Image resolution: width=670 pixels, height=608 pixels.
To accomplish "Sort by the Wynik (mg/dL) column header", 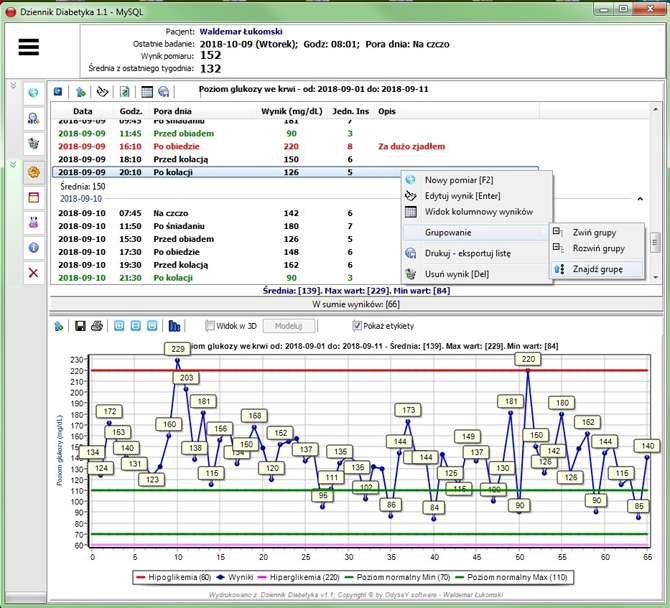I will click(x=292, y=111).
